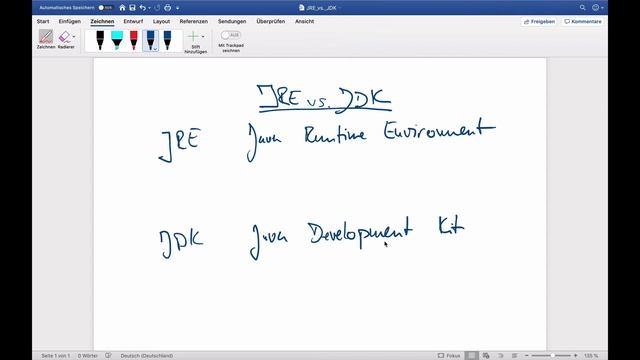Image resolution: width=640 pixels, height=360 pixels.
Task: Open the Undo history dropdown arrow
Action: point(149,8)
